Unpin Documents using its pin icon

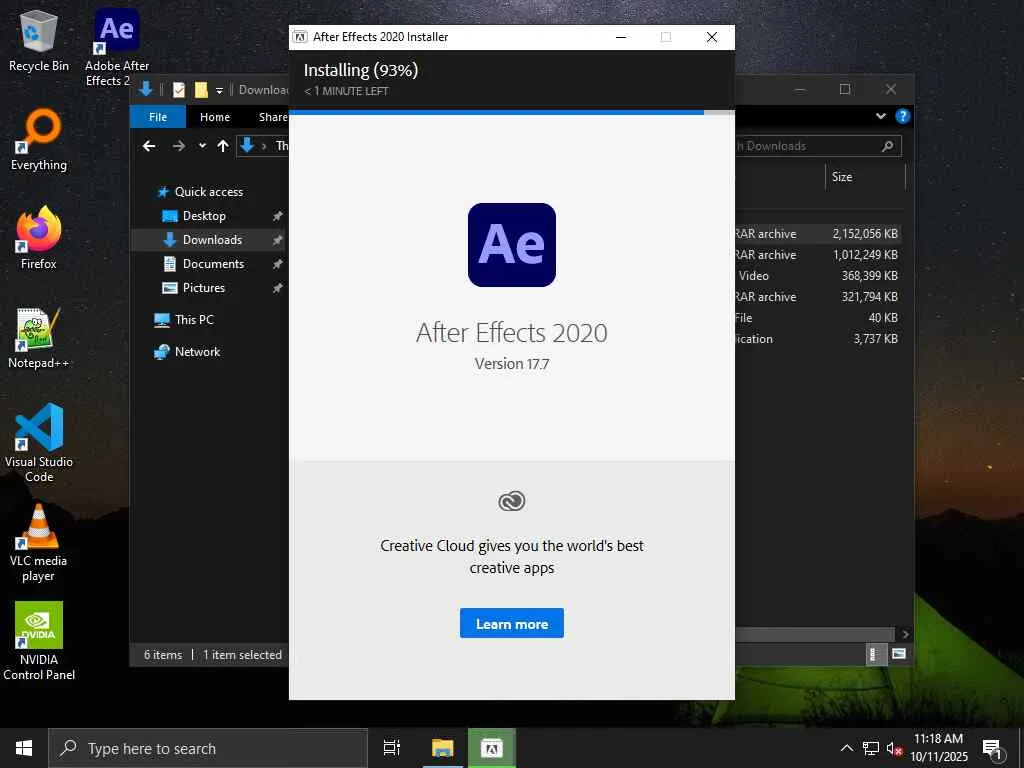pyautogui.click(x=278, y=264)
